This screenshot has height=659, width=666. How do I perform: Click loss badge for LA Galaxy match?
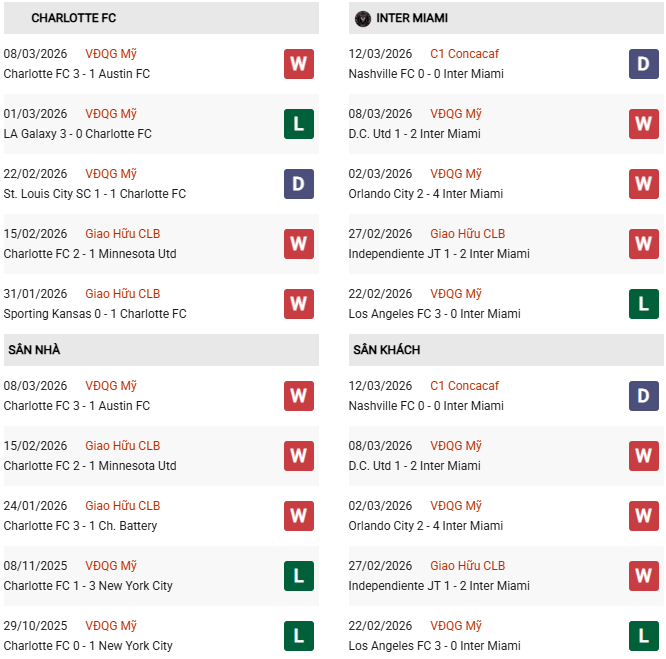coord(298,124)
